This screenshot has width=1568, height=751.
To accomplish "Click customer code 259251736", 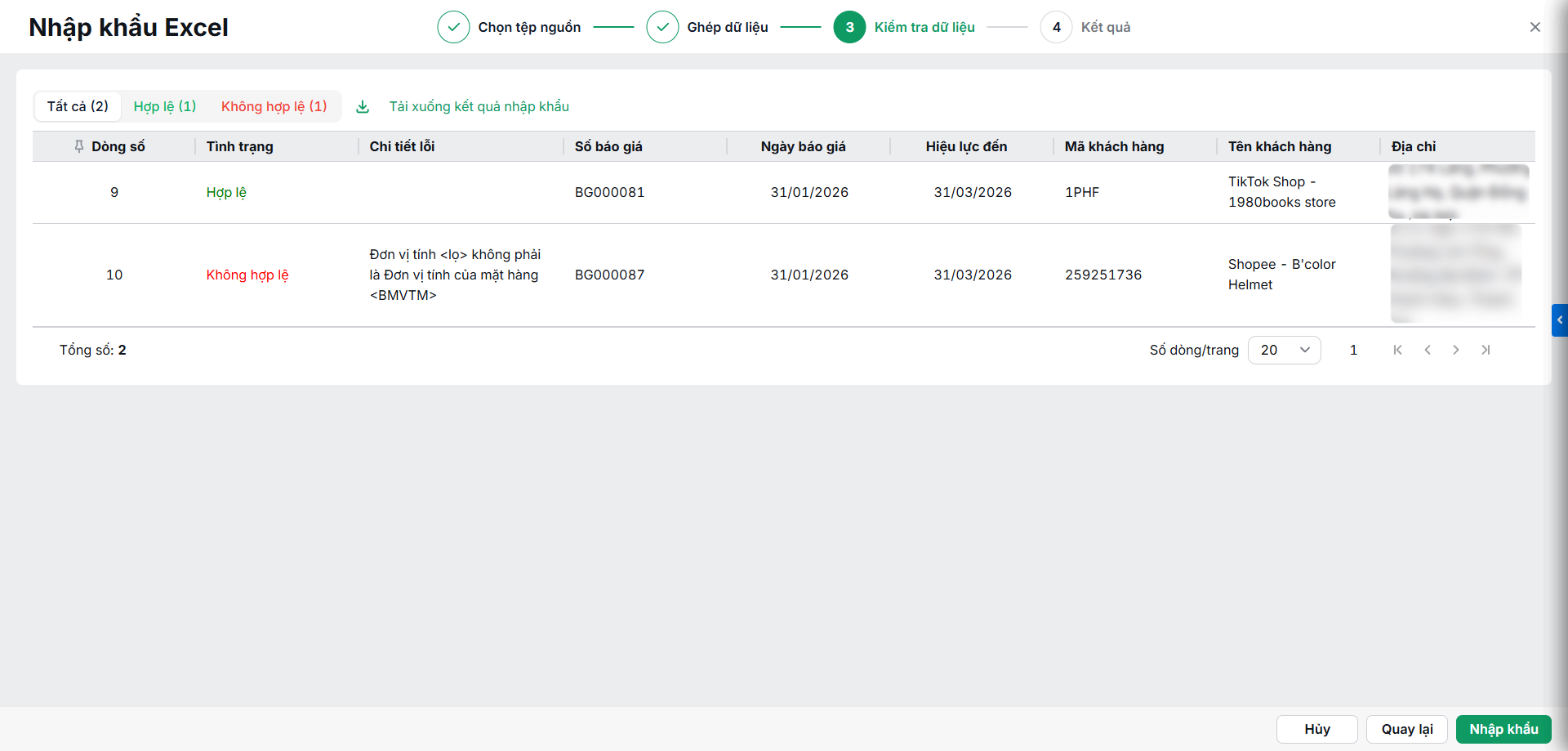I will click(1103, 275).
